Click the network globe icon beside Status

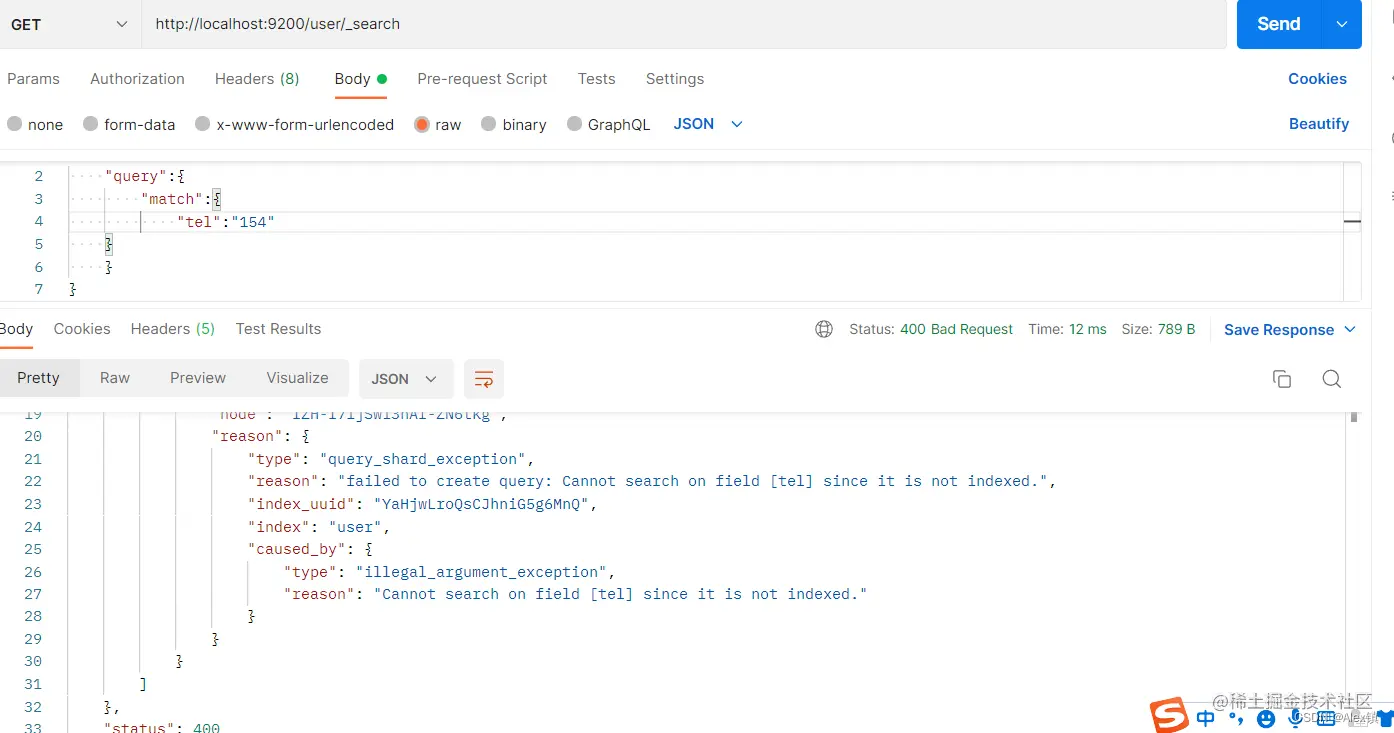824,329
